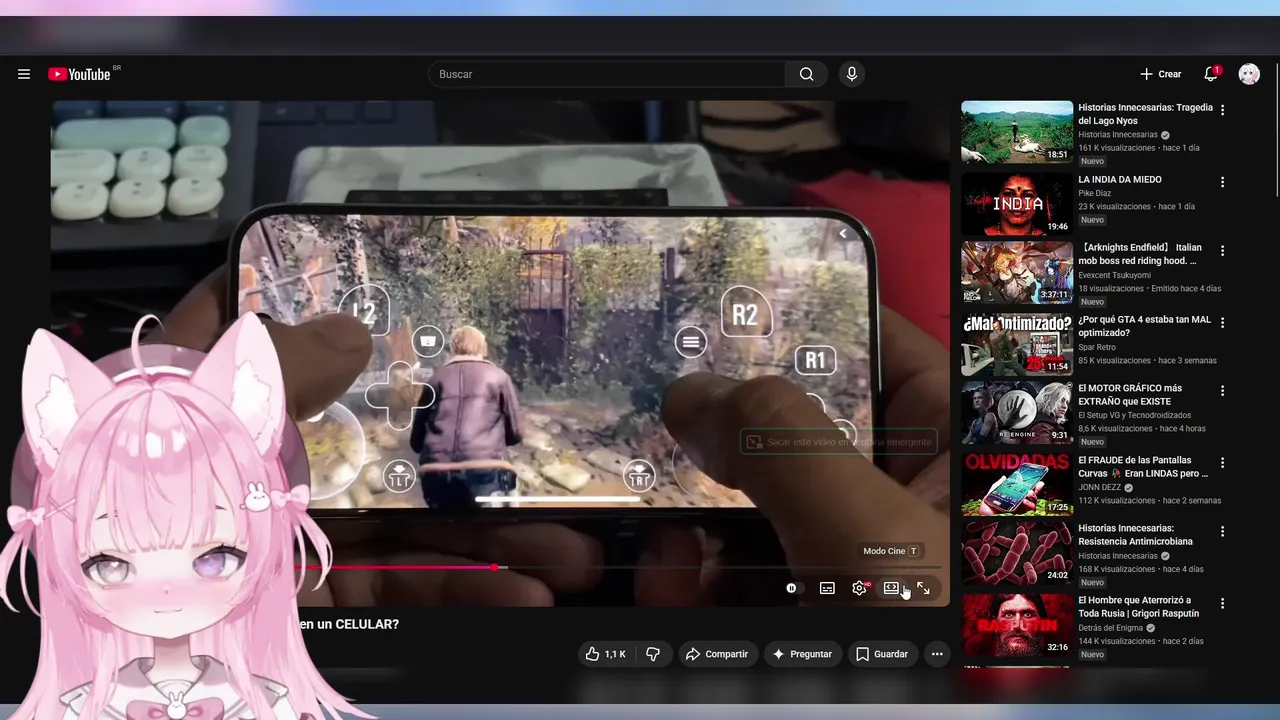
Task: Open the GTA 4 Mal Optimizado thumbnail
Action: [1017, 345]
